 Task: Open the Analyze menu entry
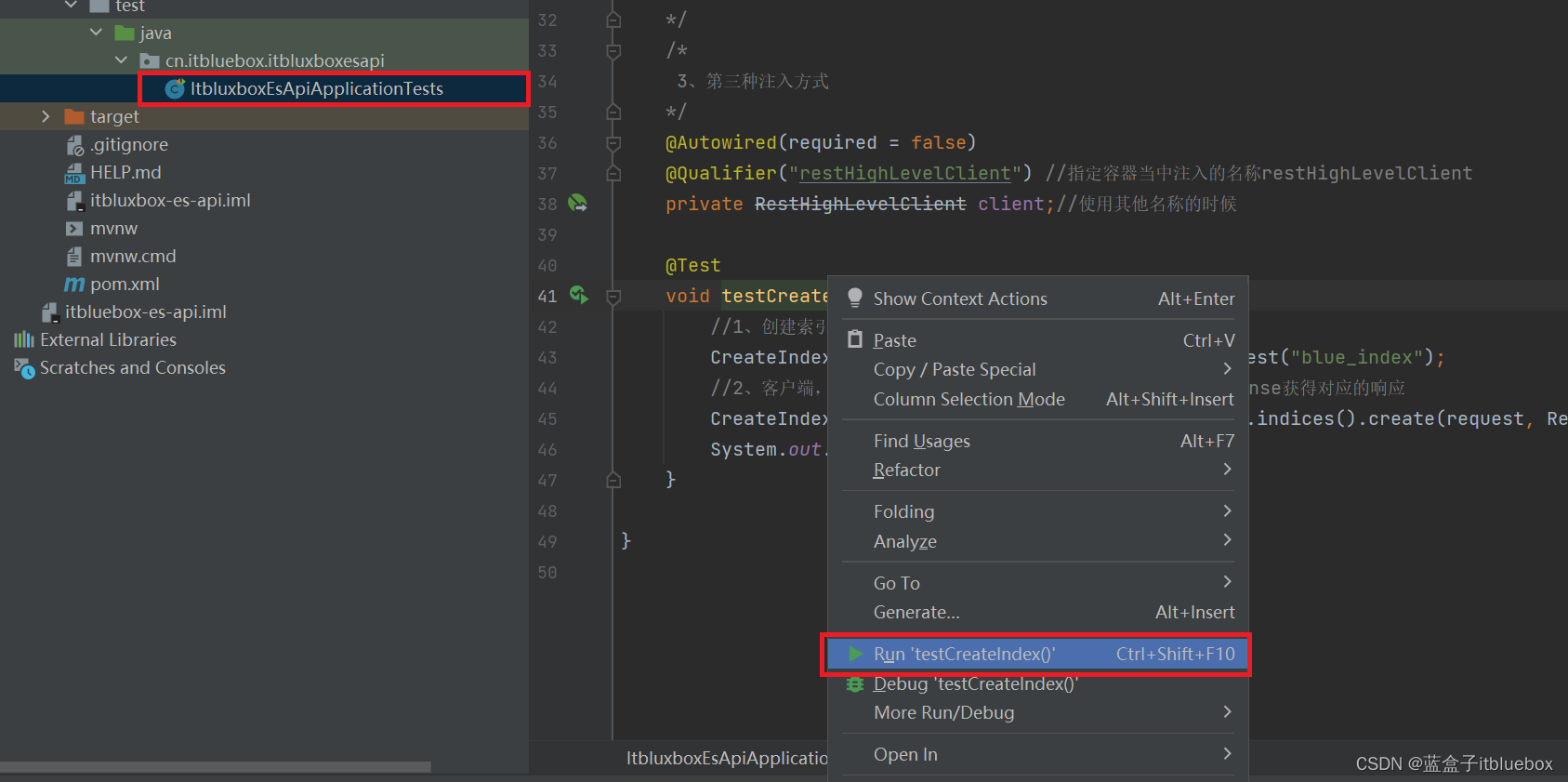[x=1039, y=541]
